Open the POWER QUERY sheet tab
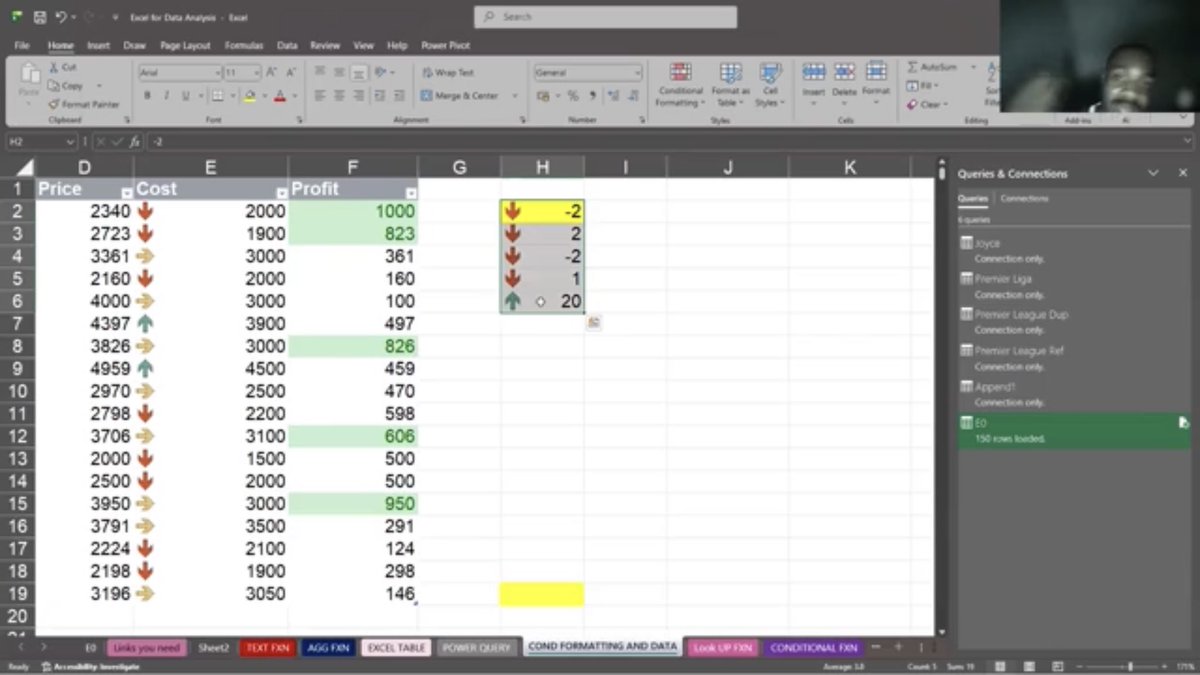This screenshot has width=1200, height=675. (477, 648)
